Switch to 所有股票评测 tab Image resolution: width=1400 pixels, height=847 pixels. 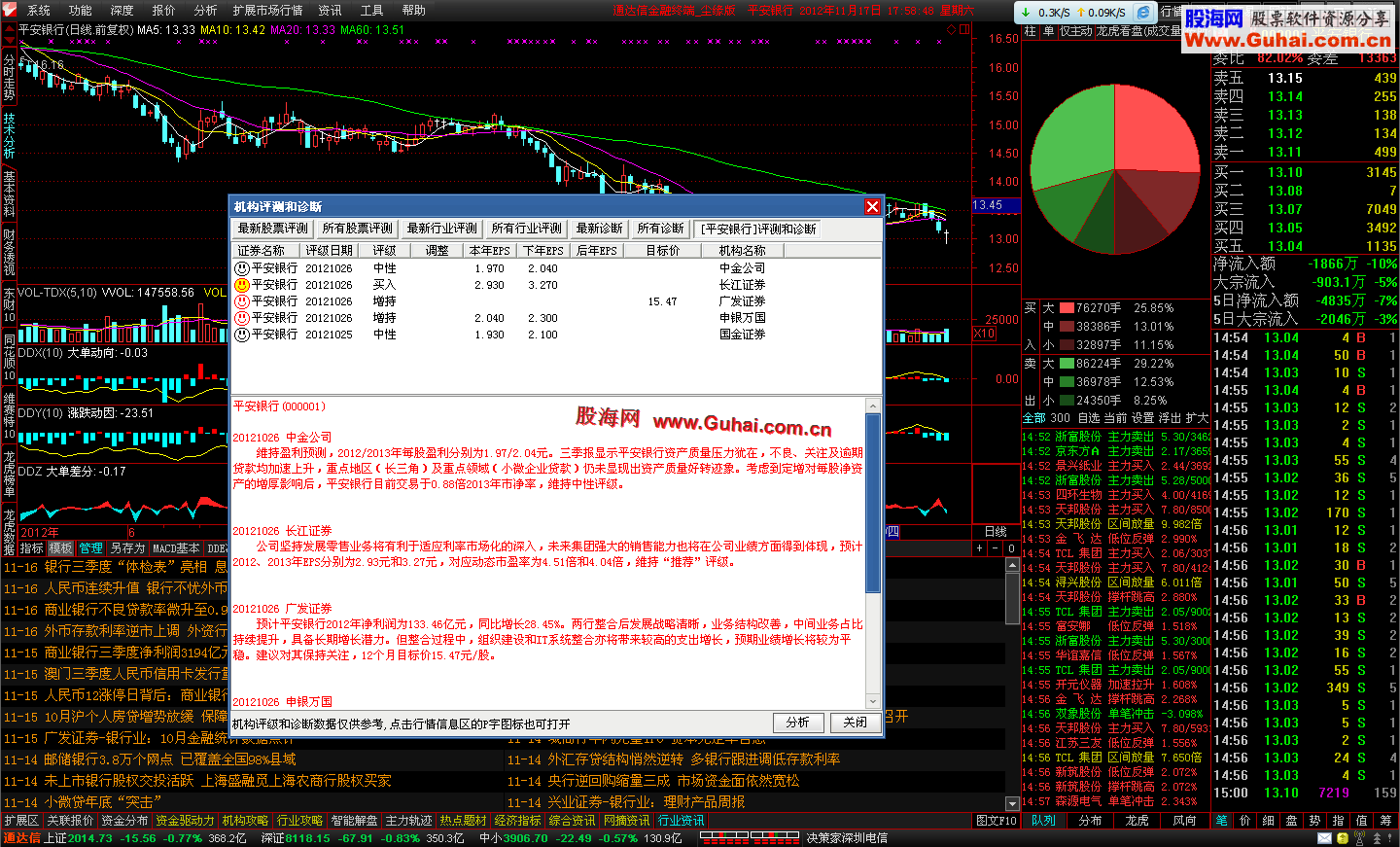tap(358, 229)
